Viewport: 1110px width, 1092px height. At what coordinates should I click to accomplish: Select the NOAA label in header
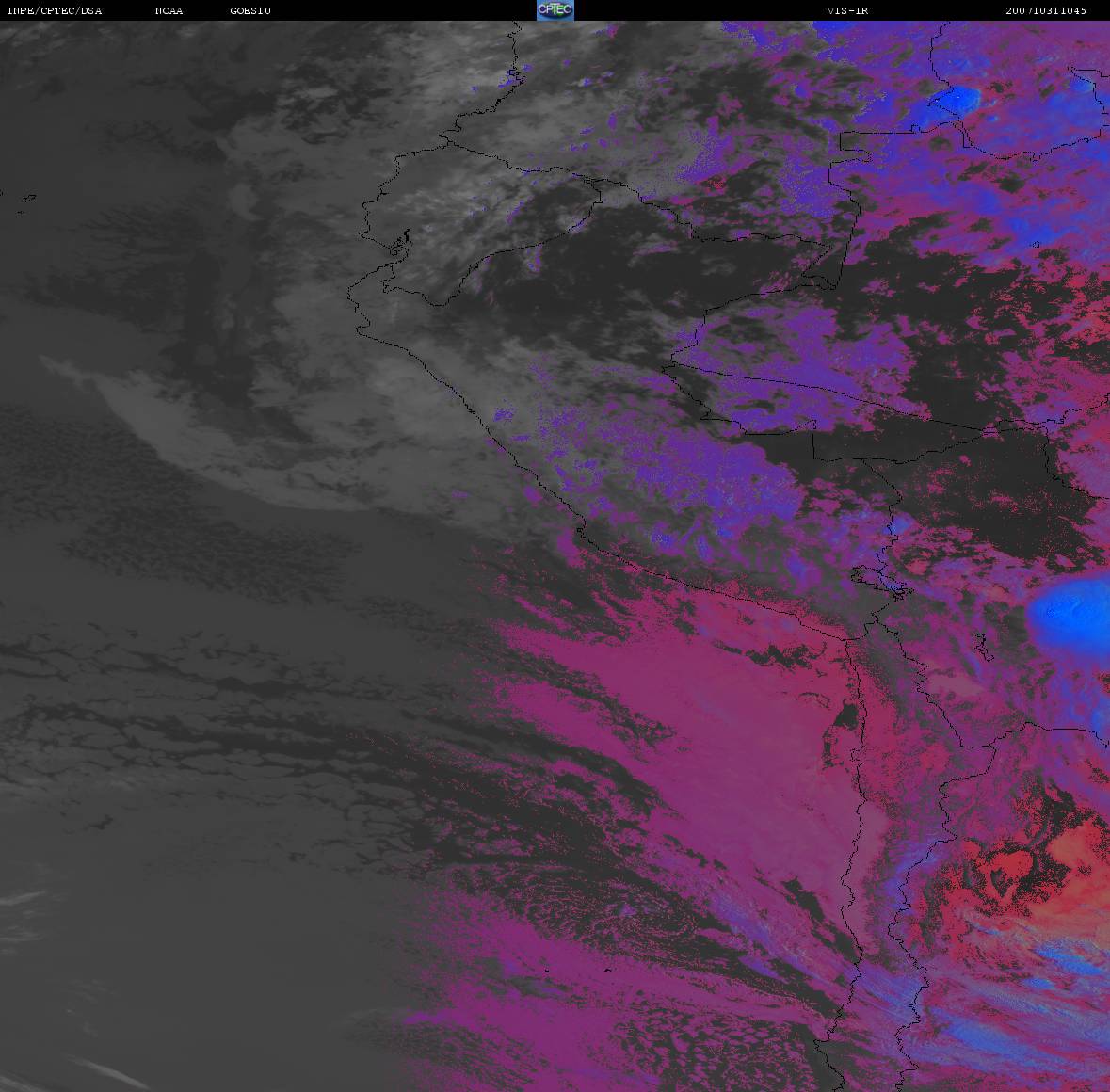point(169,10)
